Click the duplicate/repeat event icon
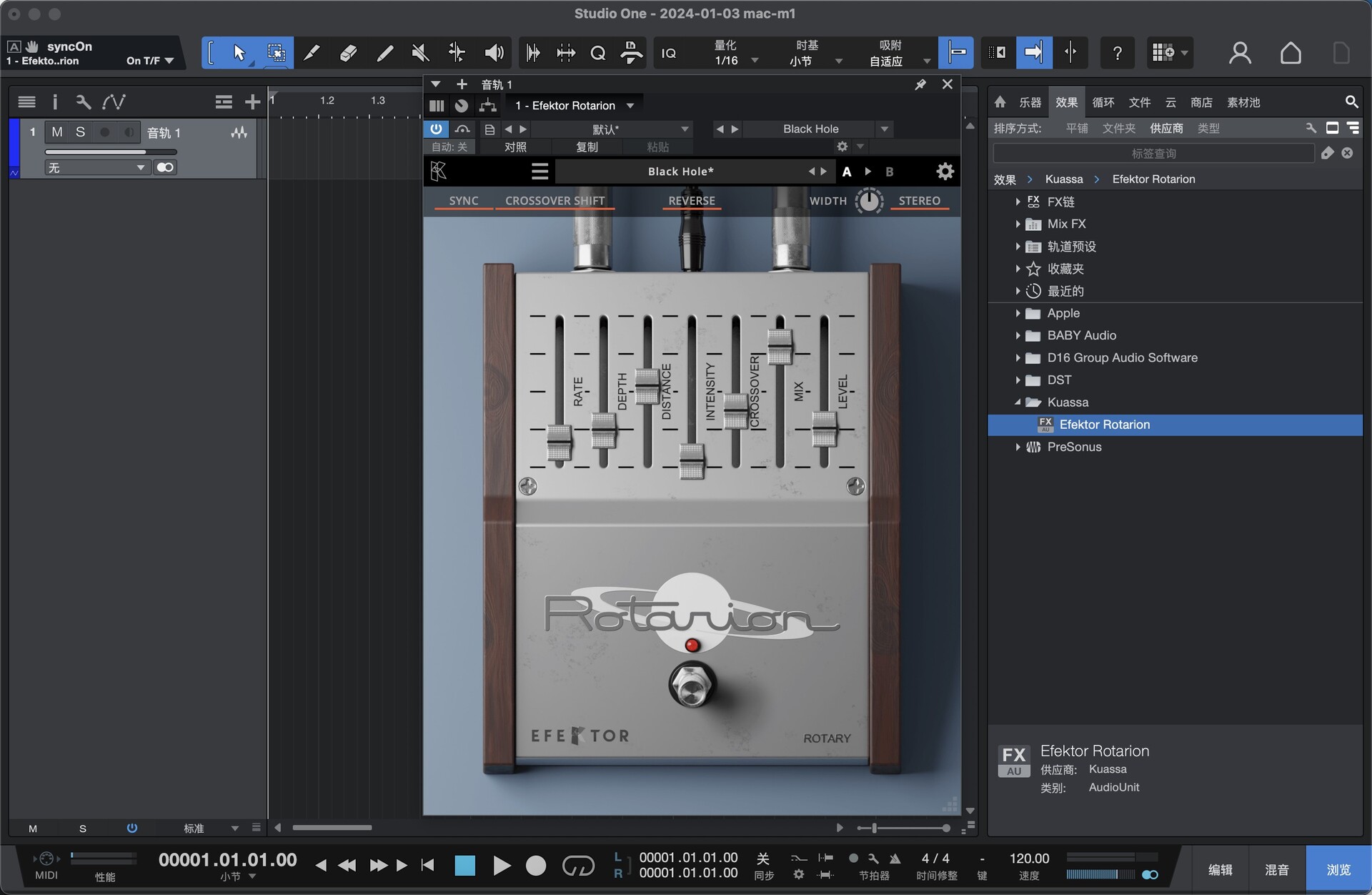Image resolution: width=1372 pixels, height=895 pixels. (565, 52)
